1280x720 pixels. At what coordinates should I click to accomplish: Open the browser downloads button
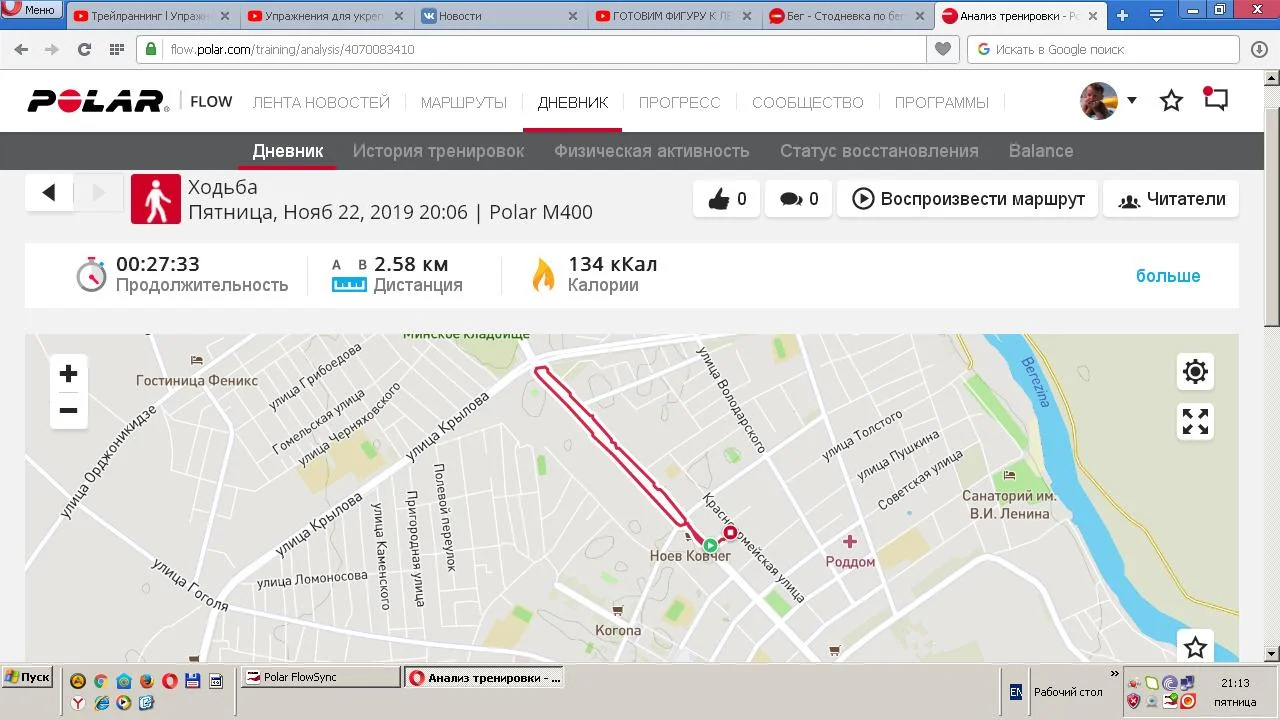pos(1260,49)
